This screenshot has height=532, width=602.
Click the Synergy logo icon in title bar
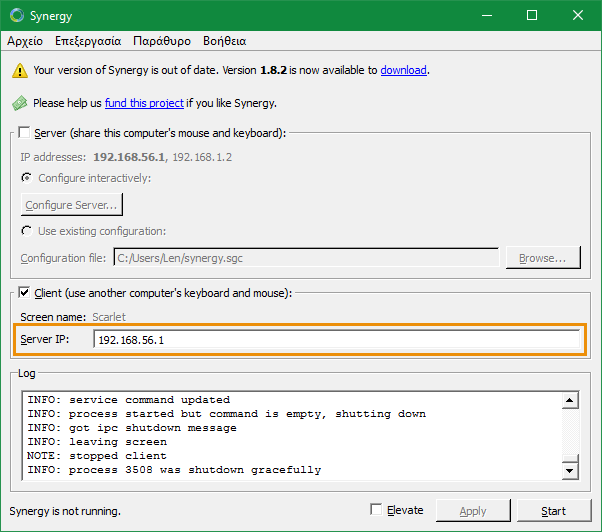coord(17,15)
